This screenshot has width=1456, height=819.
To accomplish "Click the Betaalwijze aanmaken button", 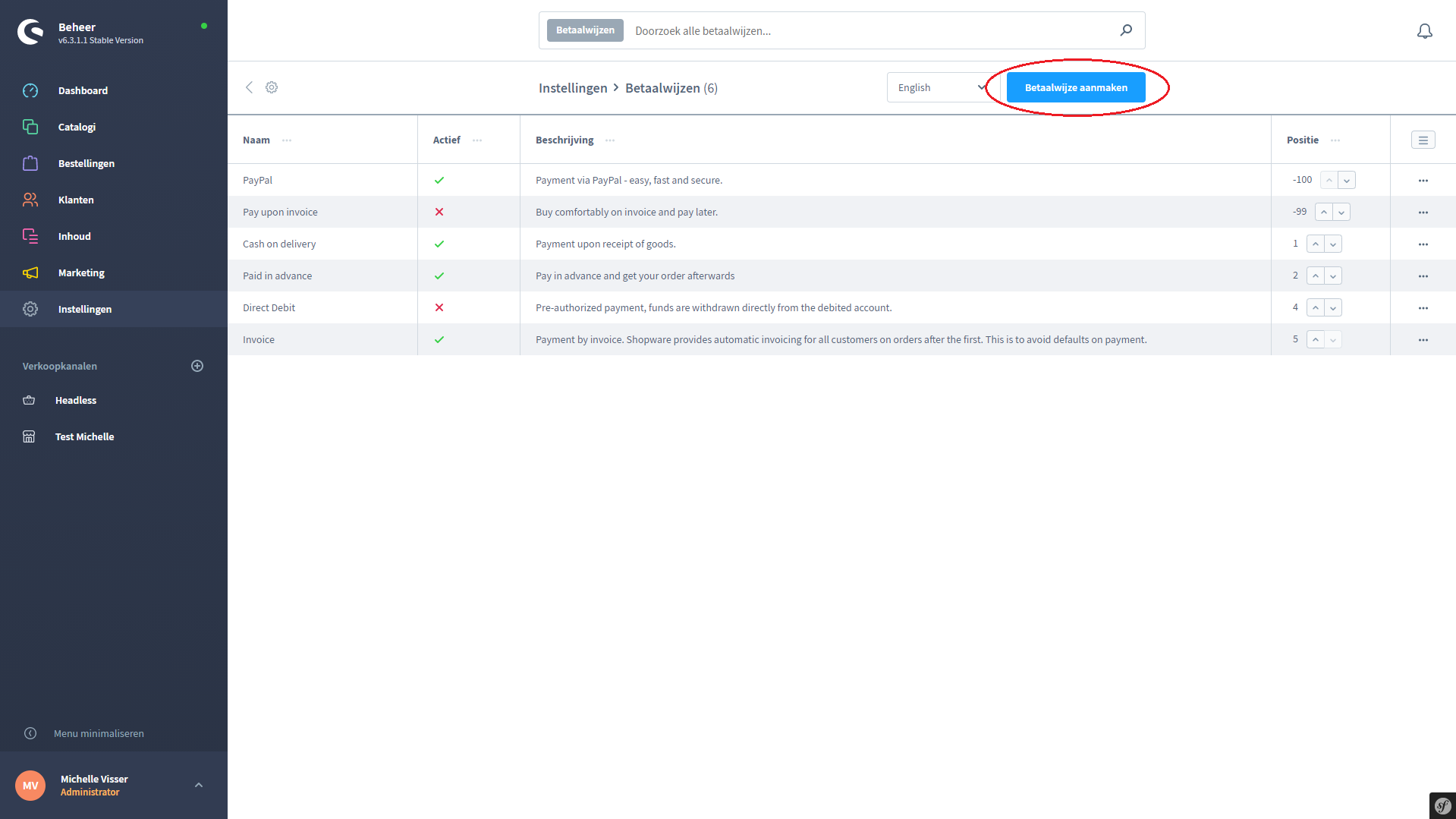I will (x=1075, y=88).
